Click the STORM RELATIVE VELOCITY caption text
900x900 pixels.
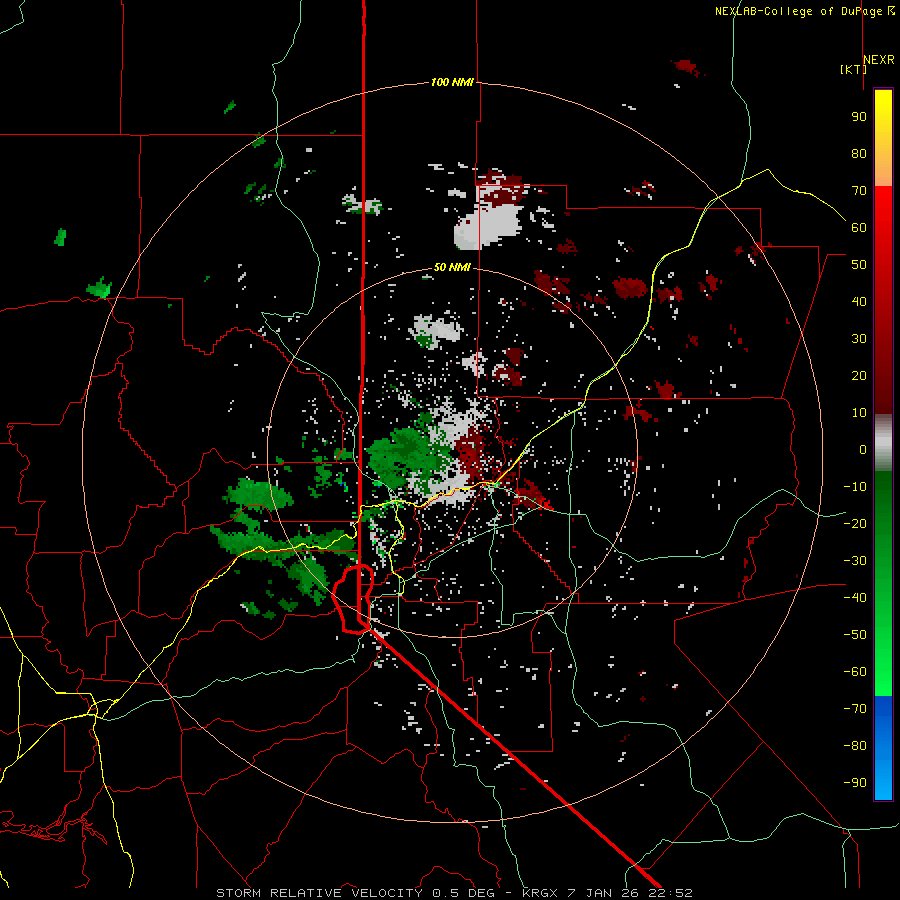(x=319, y=893)
